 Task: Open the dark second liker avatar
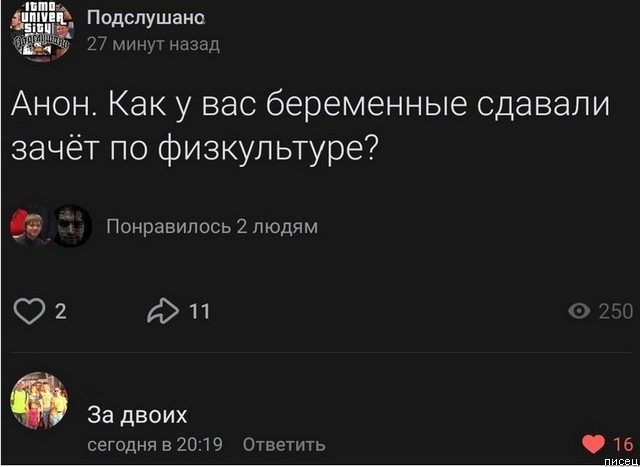tap(69, 226)
